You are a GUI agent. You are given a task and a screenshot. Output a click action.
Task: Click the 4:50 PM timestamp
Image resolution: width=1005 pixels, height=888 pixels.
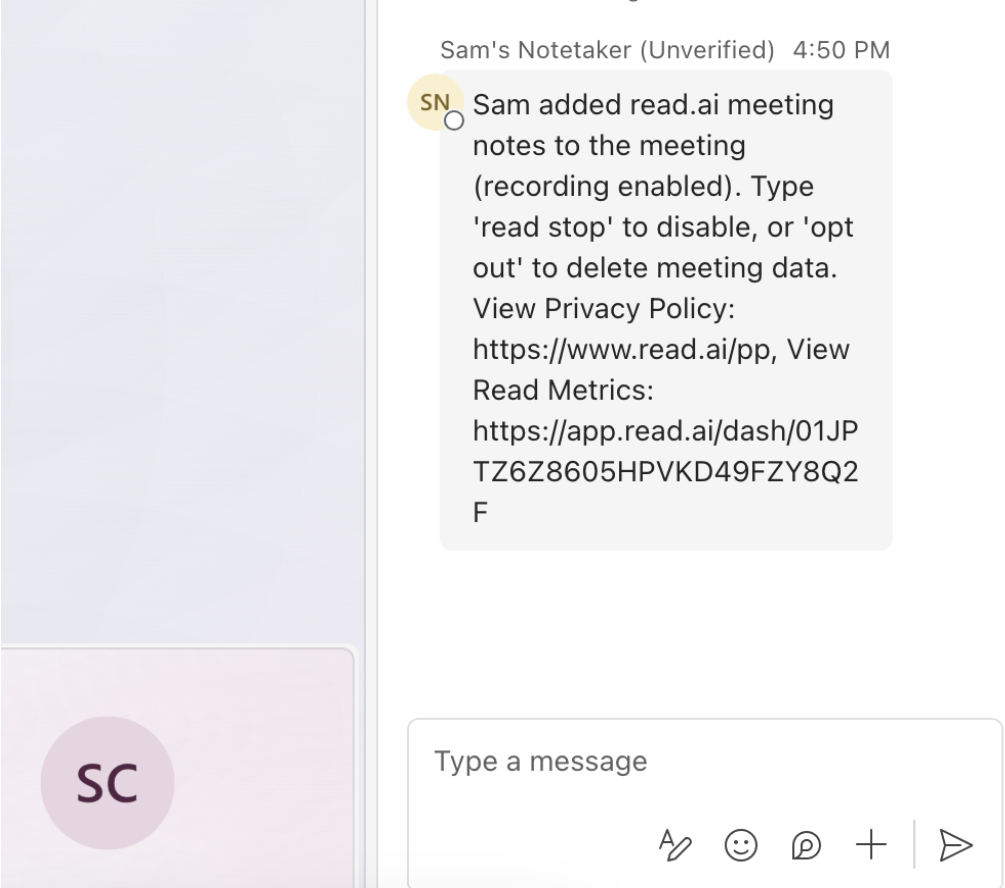click(840, 49)
